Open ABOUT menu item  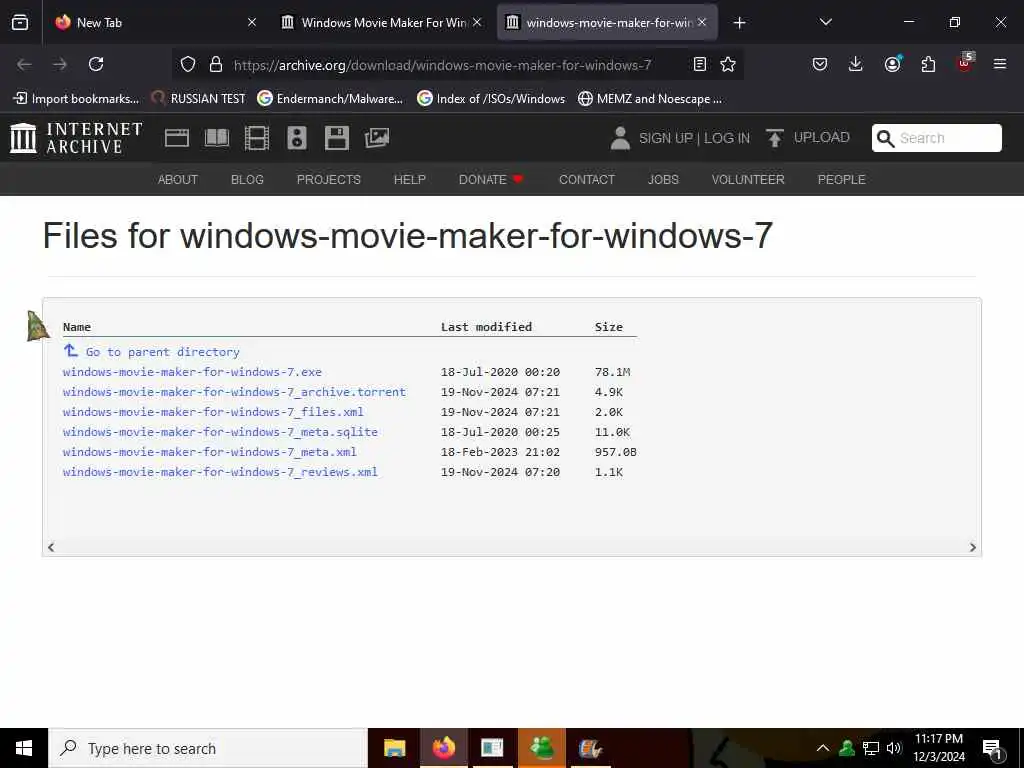click(x=178, y=180)
